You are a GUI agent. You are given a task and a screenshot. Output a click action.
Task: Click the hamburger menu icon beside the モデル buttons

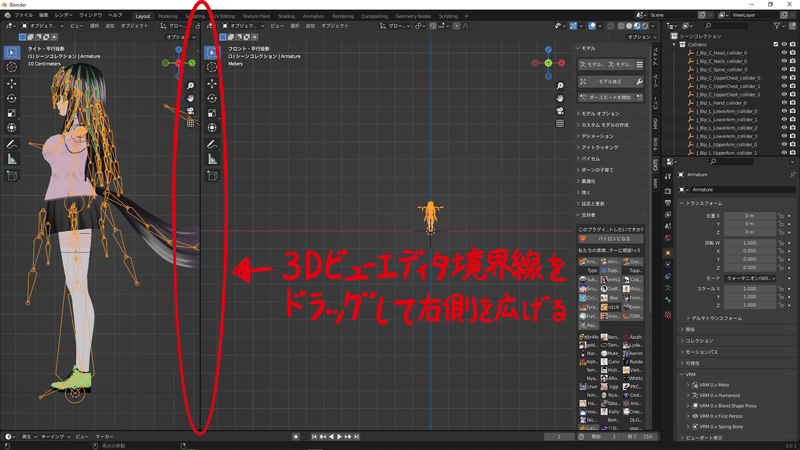(x=639, y=64)
